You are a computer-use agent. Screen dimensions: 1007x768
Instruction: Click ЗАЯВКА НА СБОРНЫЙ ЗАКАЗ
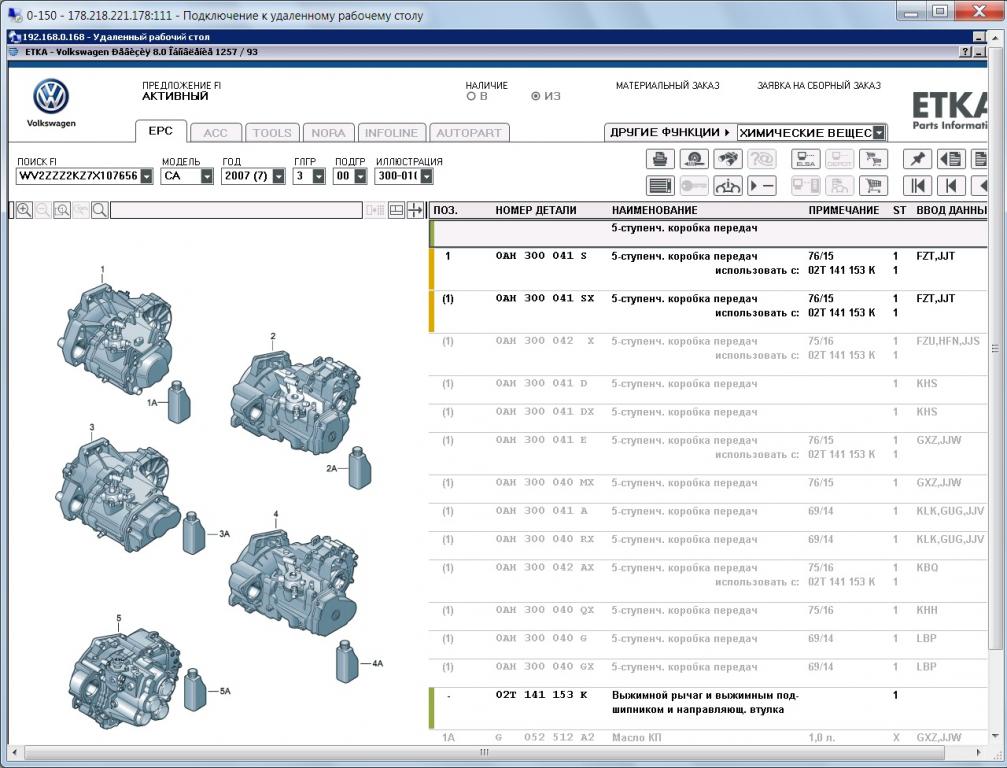(819, 85)
